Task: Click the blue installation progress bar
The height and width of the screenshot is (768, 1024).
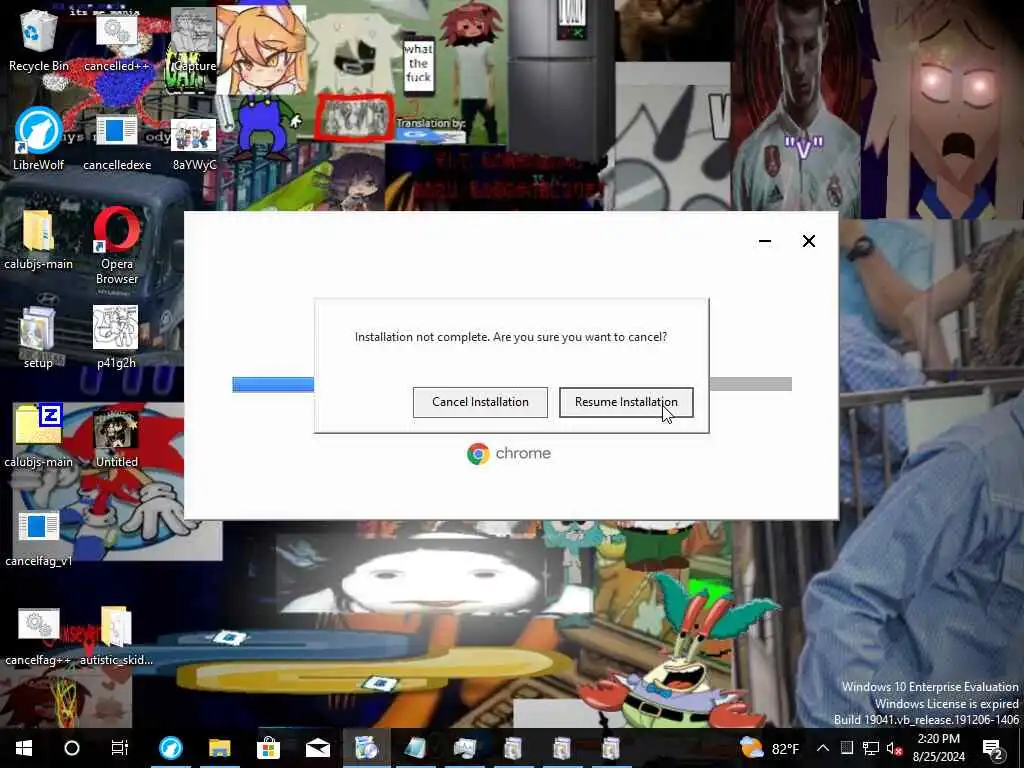Action: click(x=273, y=384)
